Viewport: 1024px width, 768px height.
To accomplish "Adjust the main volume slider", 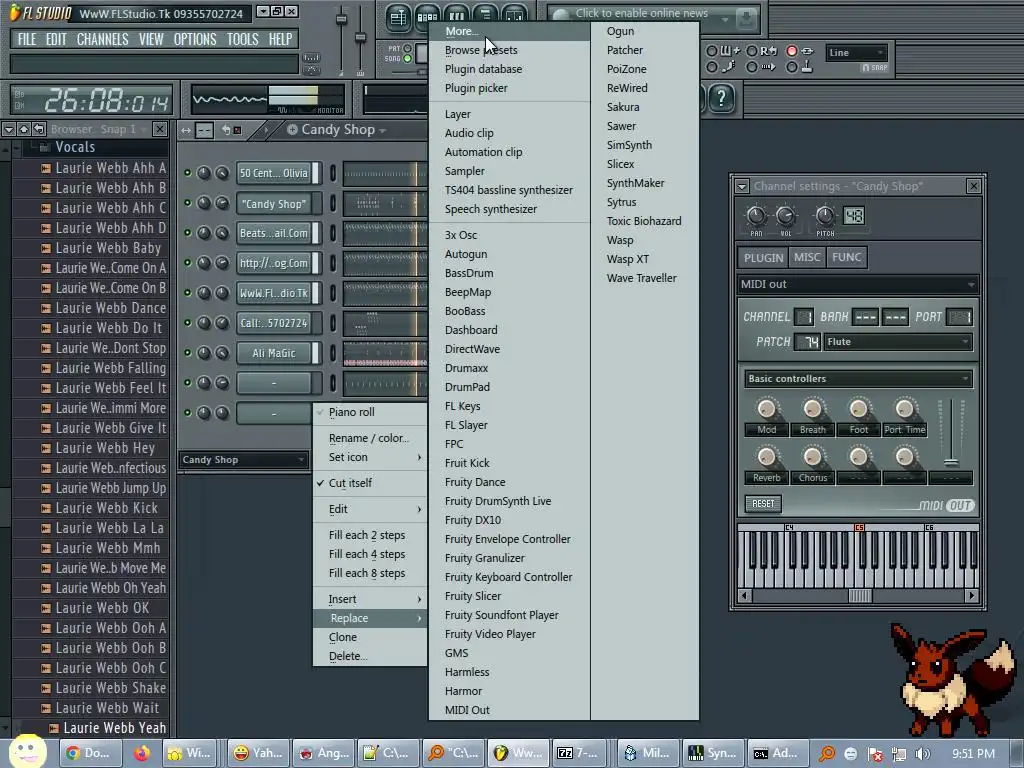I will point(341,20).
